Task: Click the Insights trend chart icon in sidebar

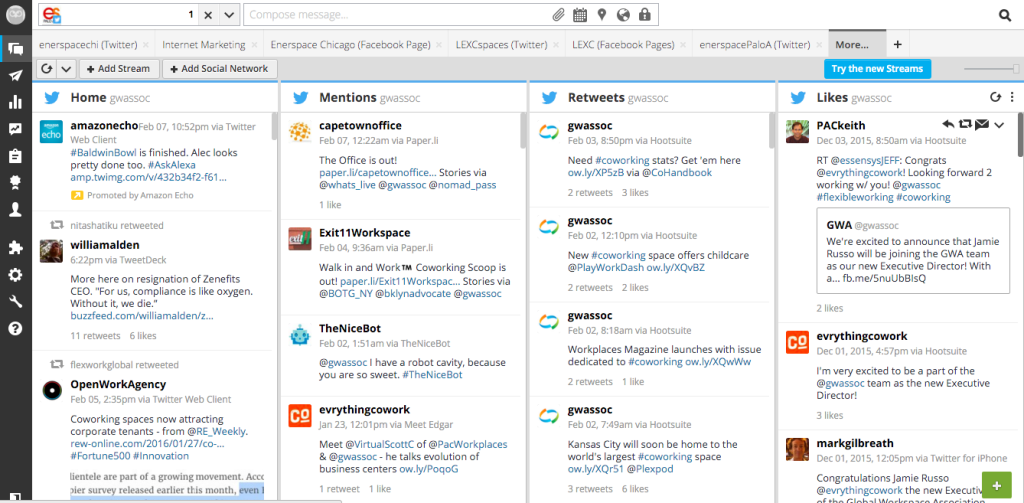Action: (x=16, y=129)
